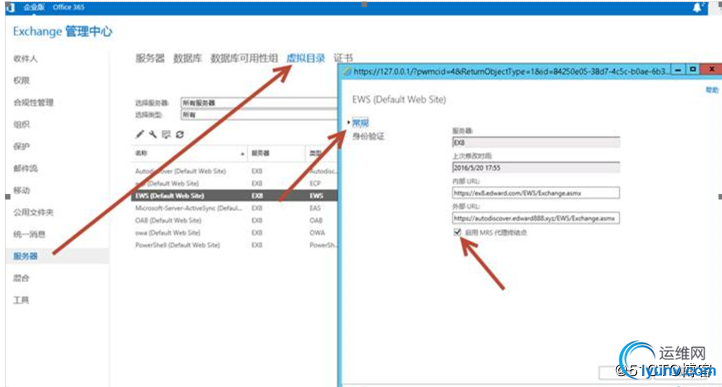722x387 pixels.
Task: Click the Exchange 管理中心 page title
Action: tap(63, 31)
